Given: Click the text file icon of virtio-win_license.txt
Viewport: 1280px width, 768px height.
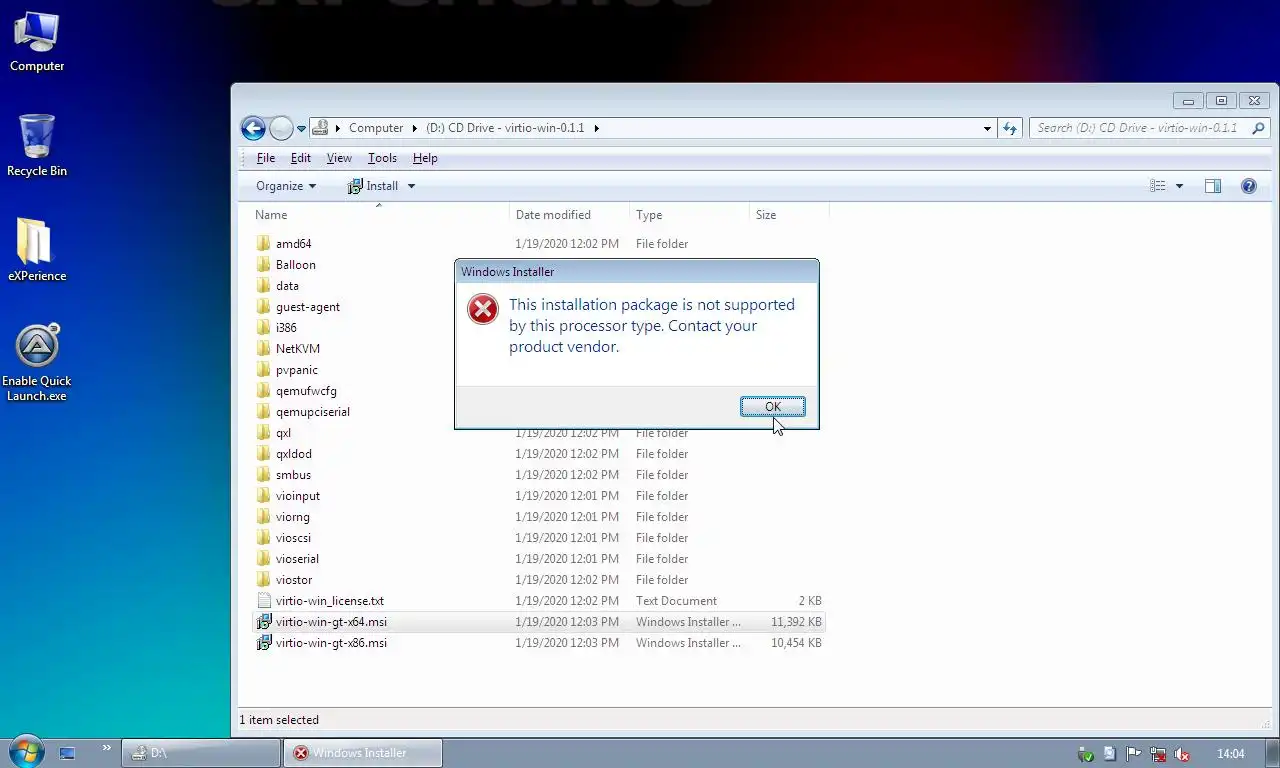Looking at the screenshot, I should click(264, 601).
